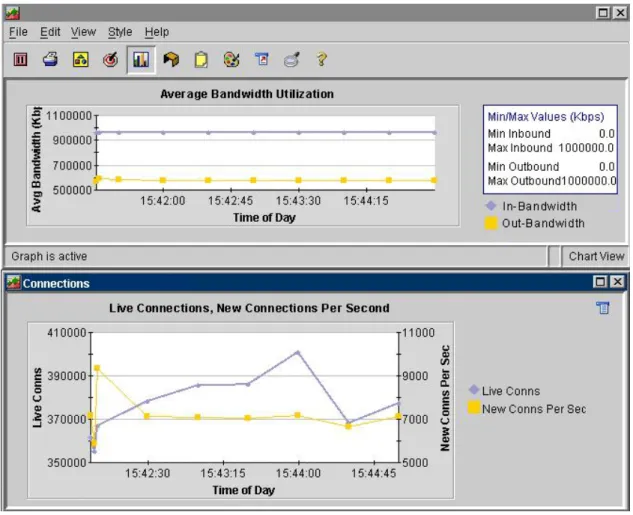Toggle the bar chart view toolbar button
The height and width of the screenshot is (515, 633).
141,60
